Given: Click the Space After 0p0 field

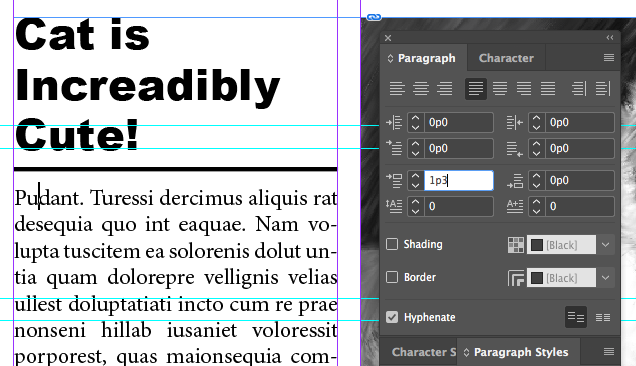Looking at the screenshot, I should click(580, 181).
